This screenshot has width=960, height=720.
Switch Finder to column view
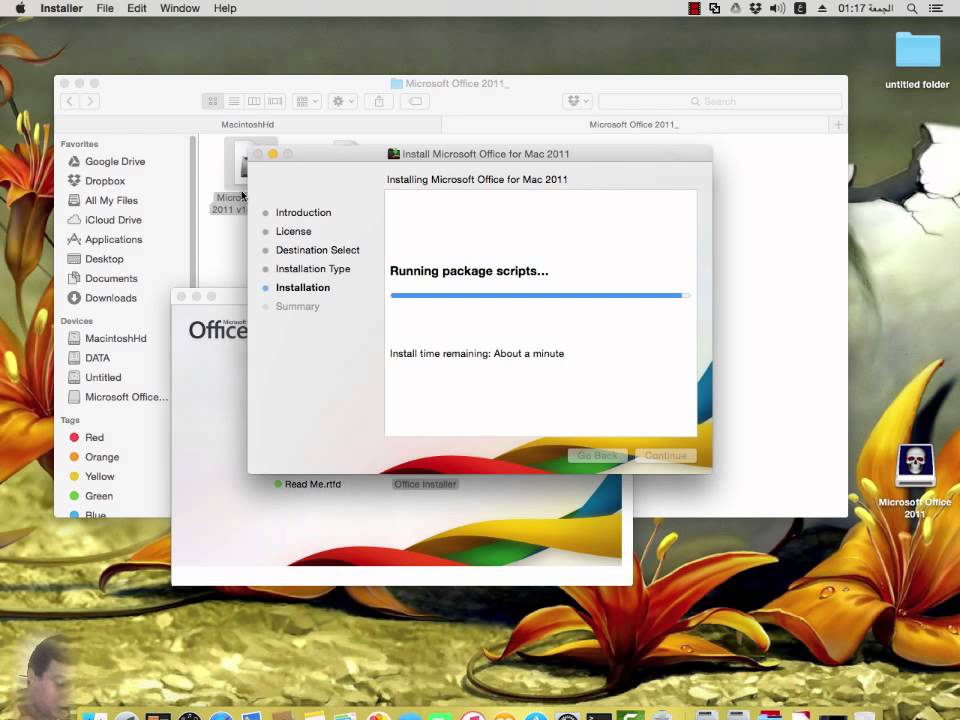tap(254, 101)
